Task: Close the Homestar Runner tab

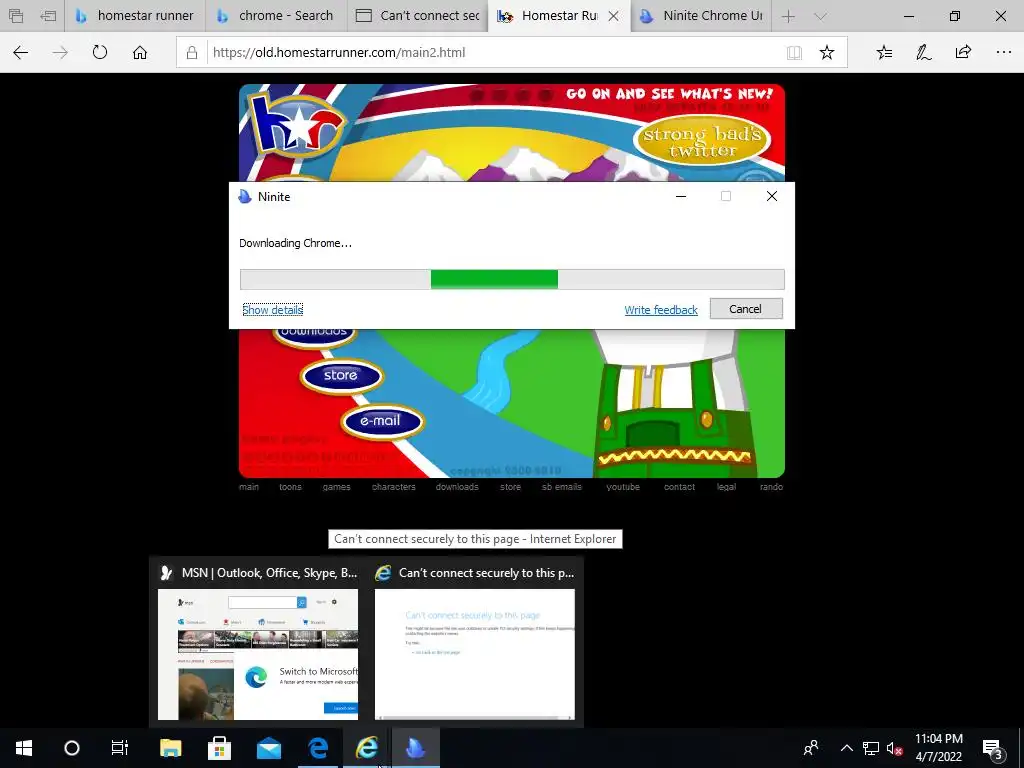Action: (613, 16)
